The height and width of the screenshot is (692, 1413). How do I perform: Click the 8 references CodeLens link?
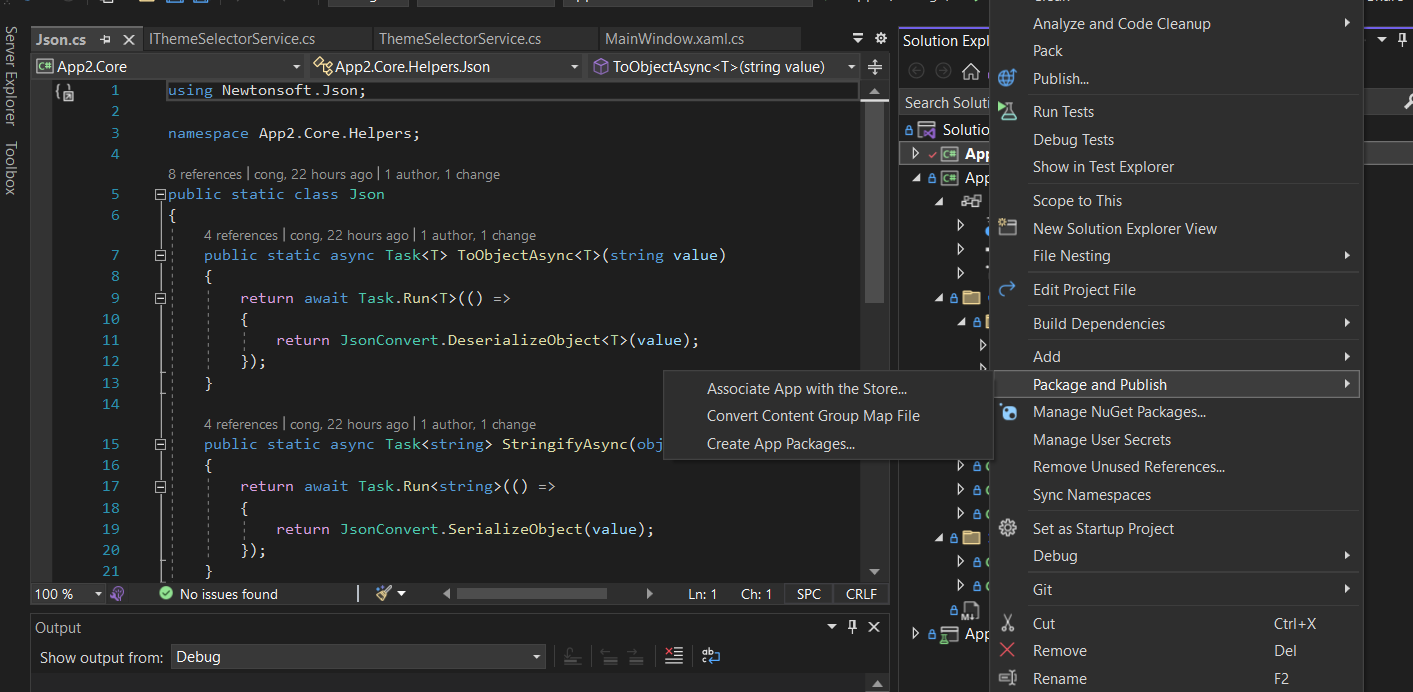click(204, 174)
